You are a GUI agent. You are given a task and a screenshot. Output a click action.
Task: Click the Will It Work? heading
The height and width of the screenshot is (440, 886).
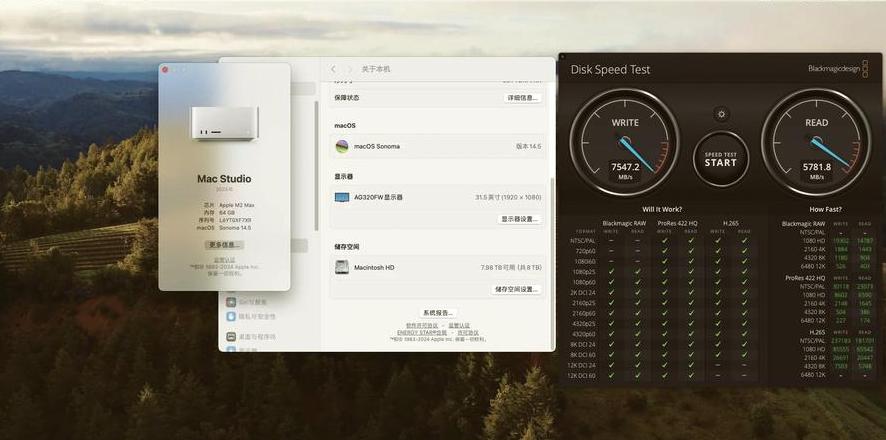pos(662,209)
